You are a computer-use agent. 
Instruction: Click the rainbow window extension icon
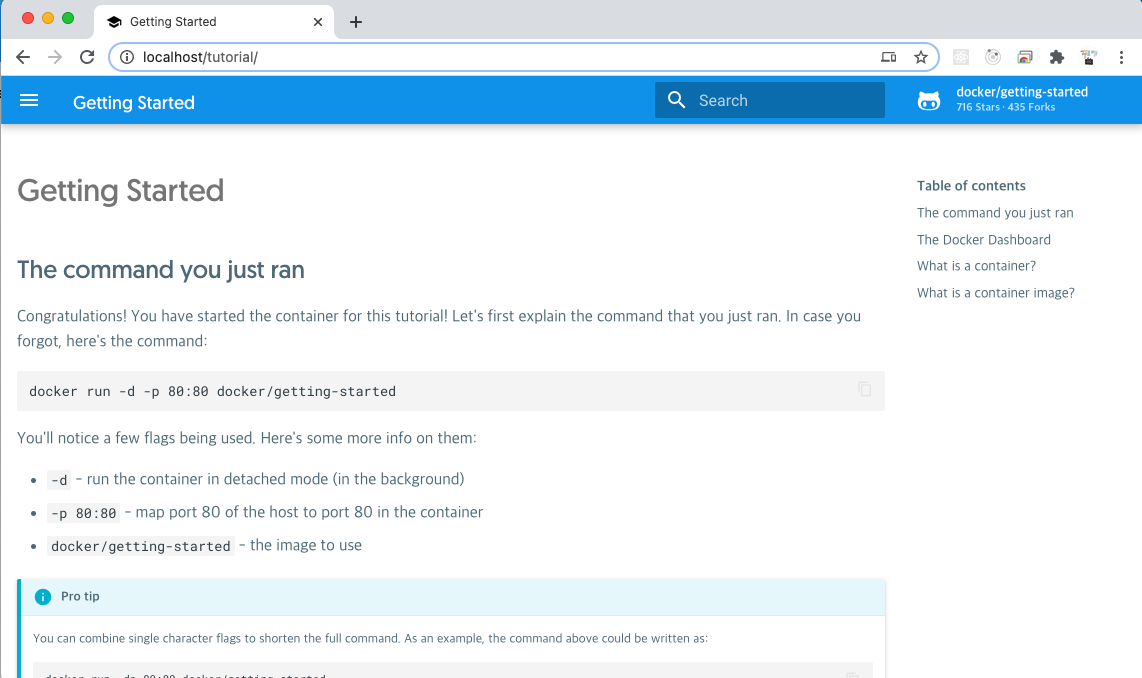[1025, 57]
